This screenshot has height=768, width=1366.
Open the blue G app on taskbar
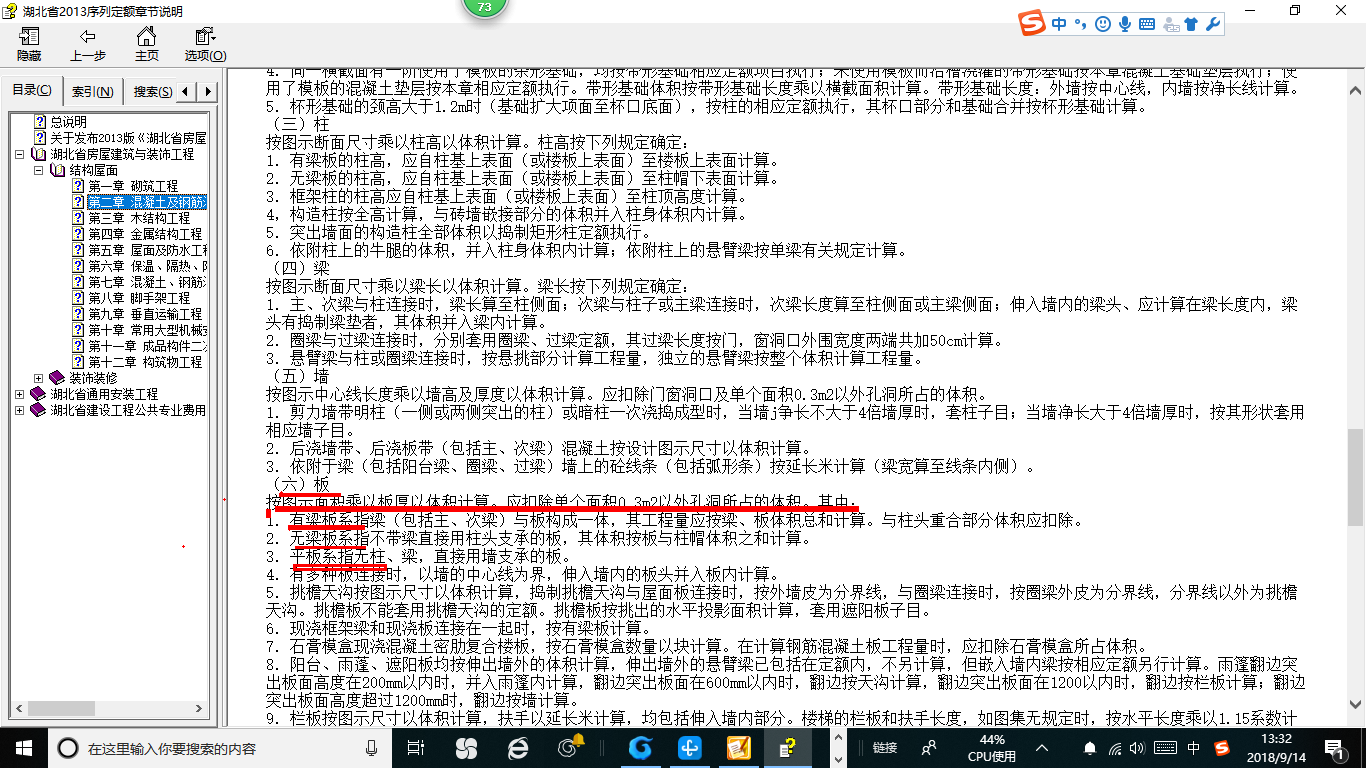(x=640, y=748)
